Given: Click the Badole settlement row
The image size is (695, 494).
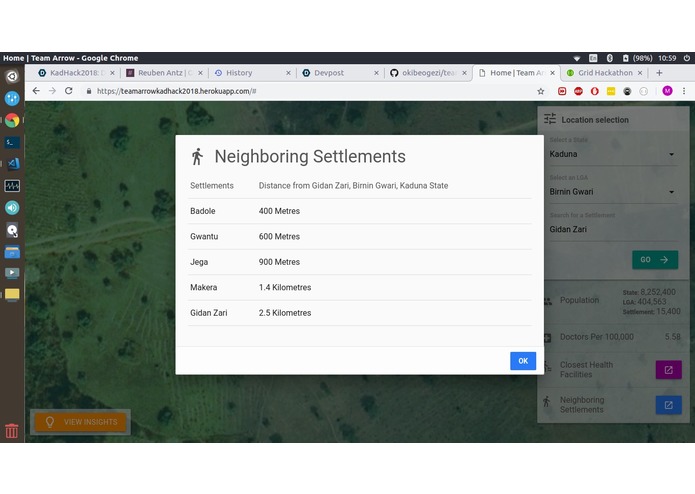Looking at the screenshot, I should point(359,211).
